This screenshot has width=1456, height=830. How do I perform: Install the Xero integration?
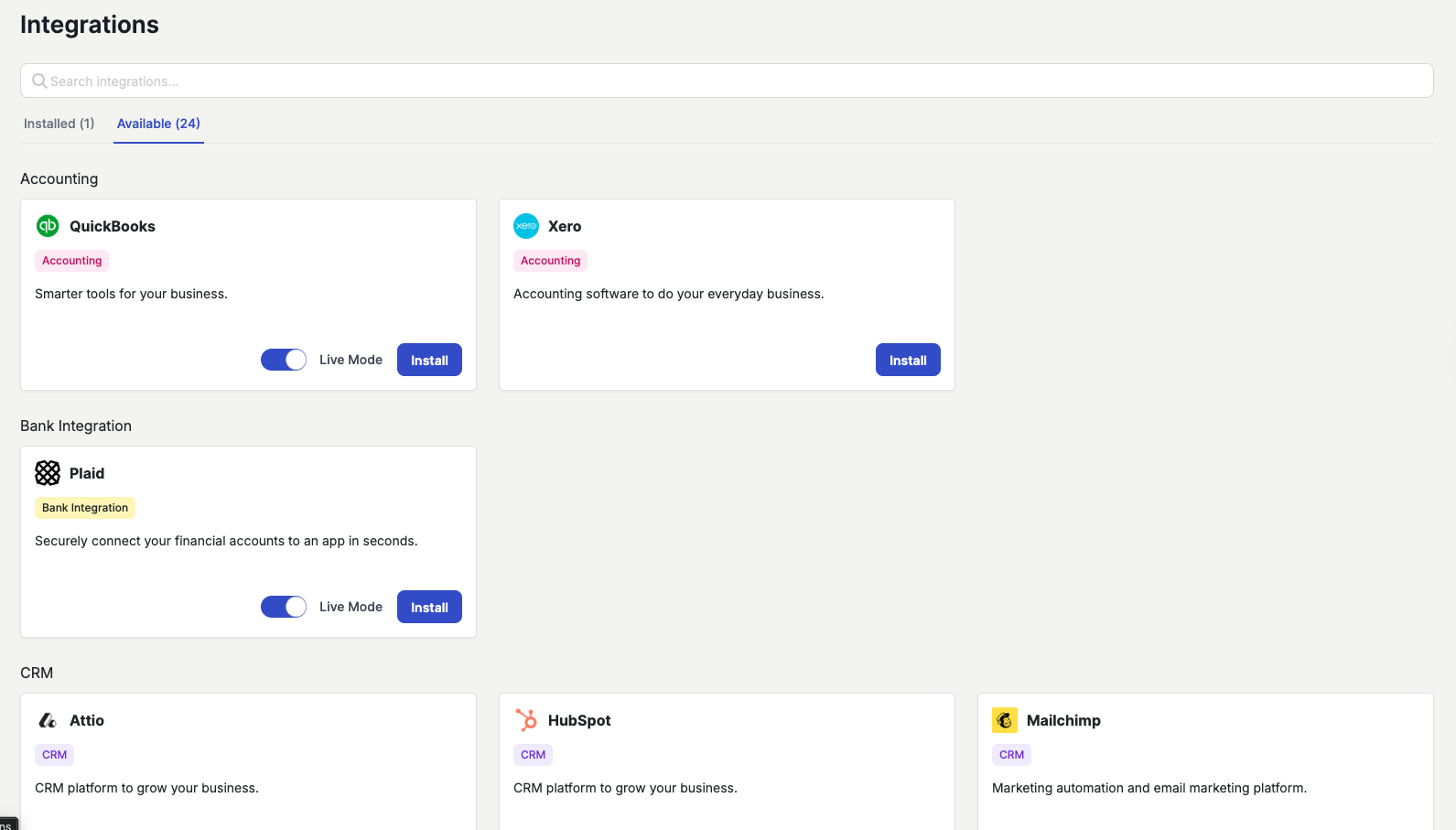908,360
